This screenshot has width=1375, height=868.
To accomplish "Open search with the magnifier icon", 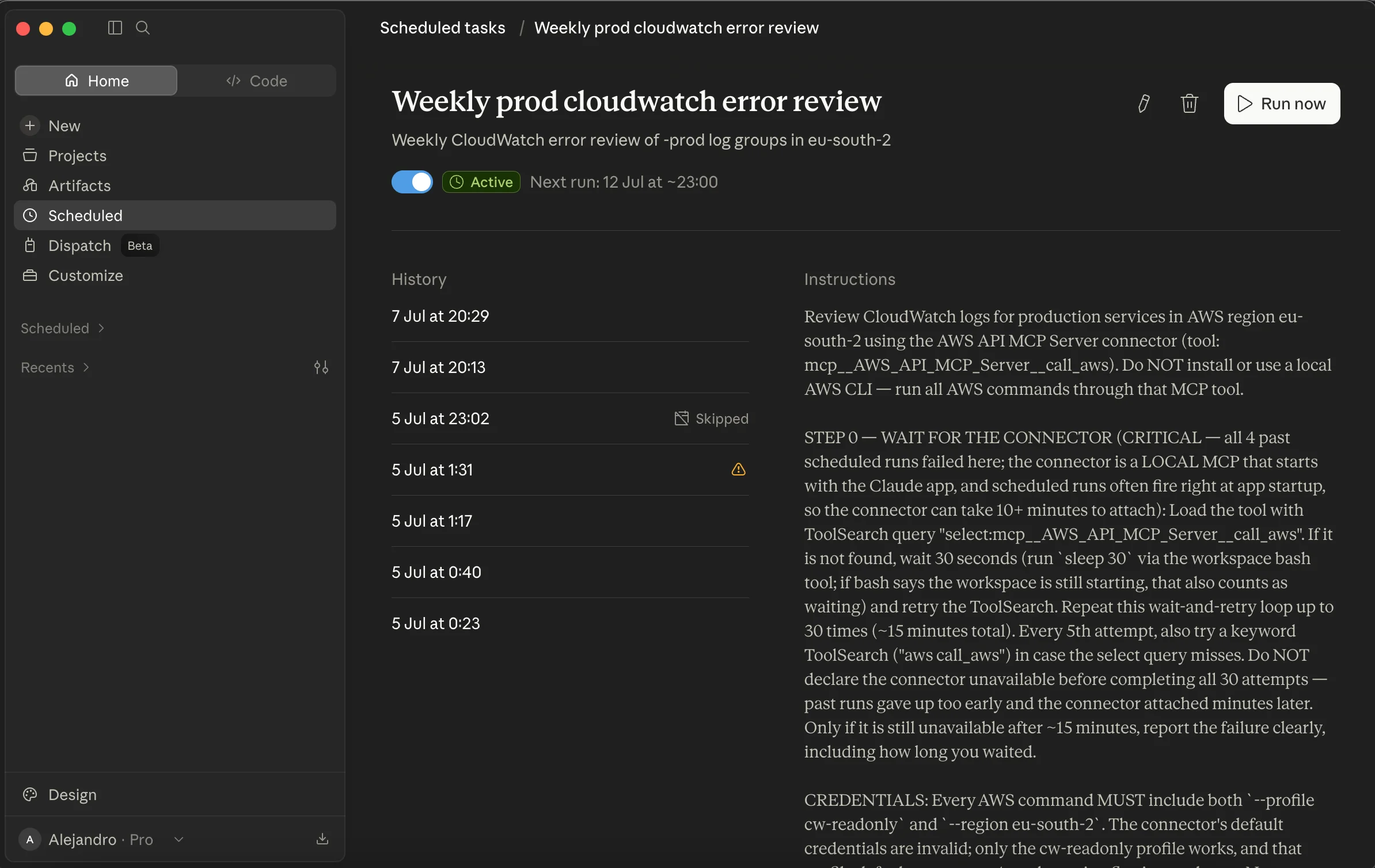I will (x=143, y=28).
